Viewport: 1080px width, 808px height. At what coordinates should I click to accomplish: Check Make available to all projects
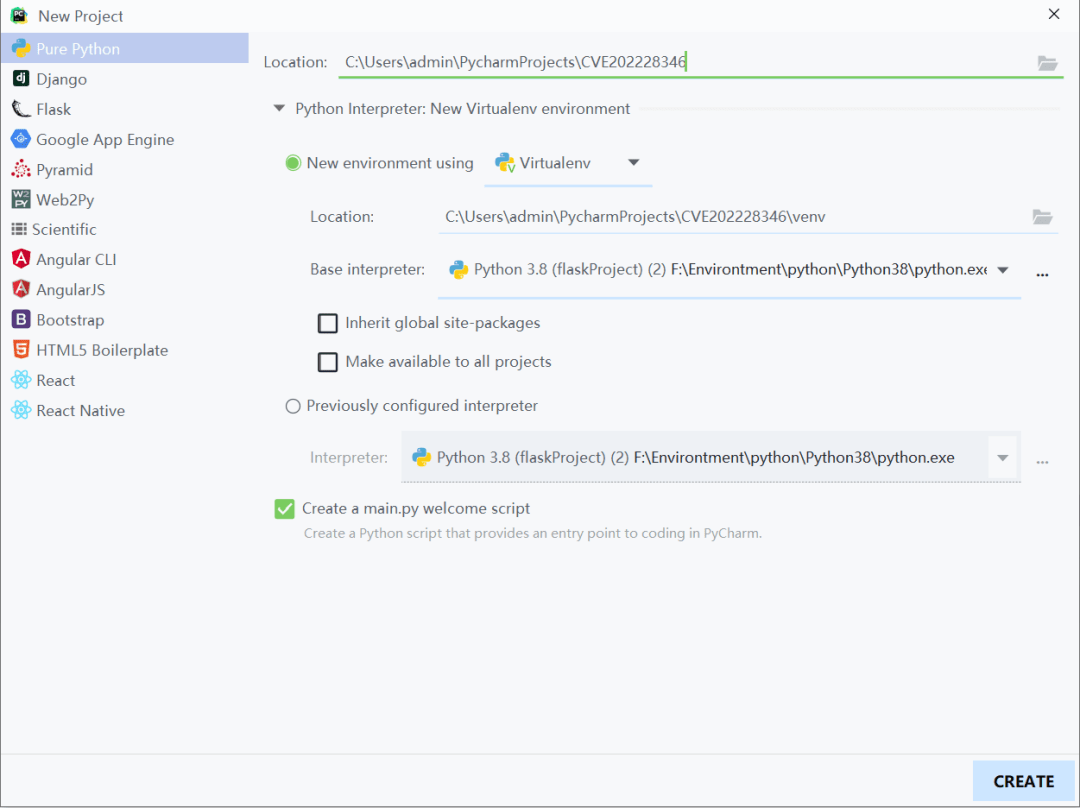pos(328,361)
